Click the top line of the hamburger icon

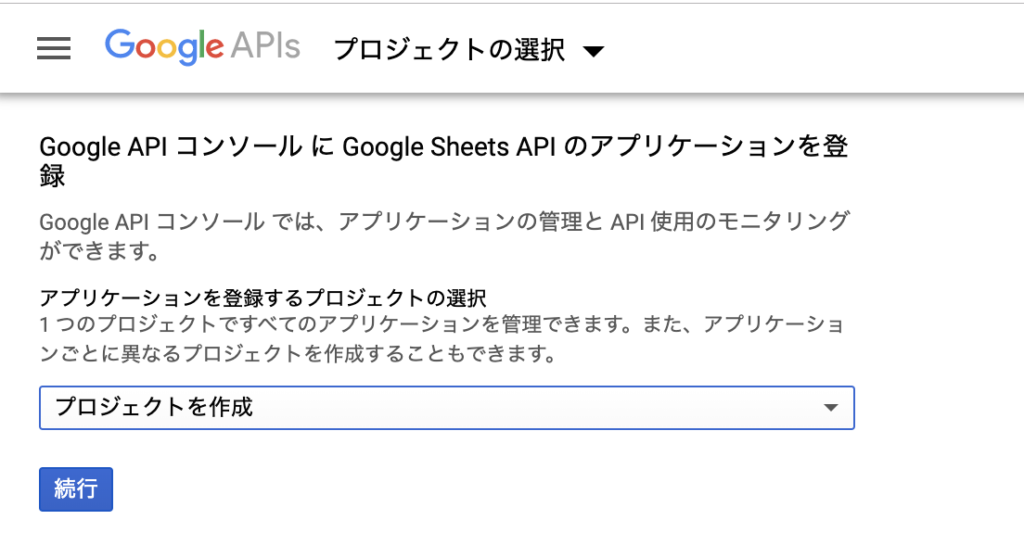click(54, 39)
